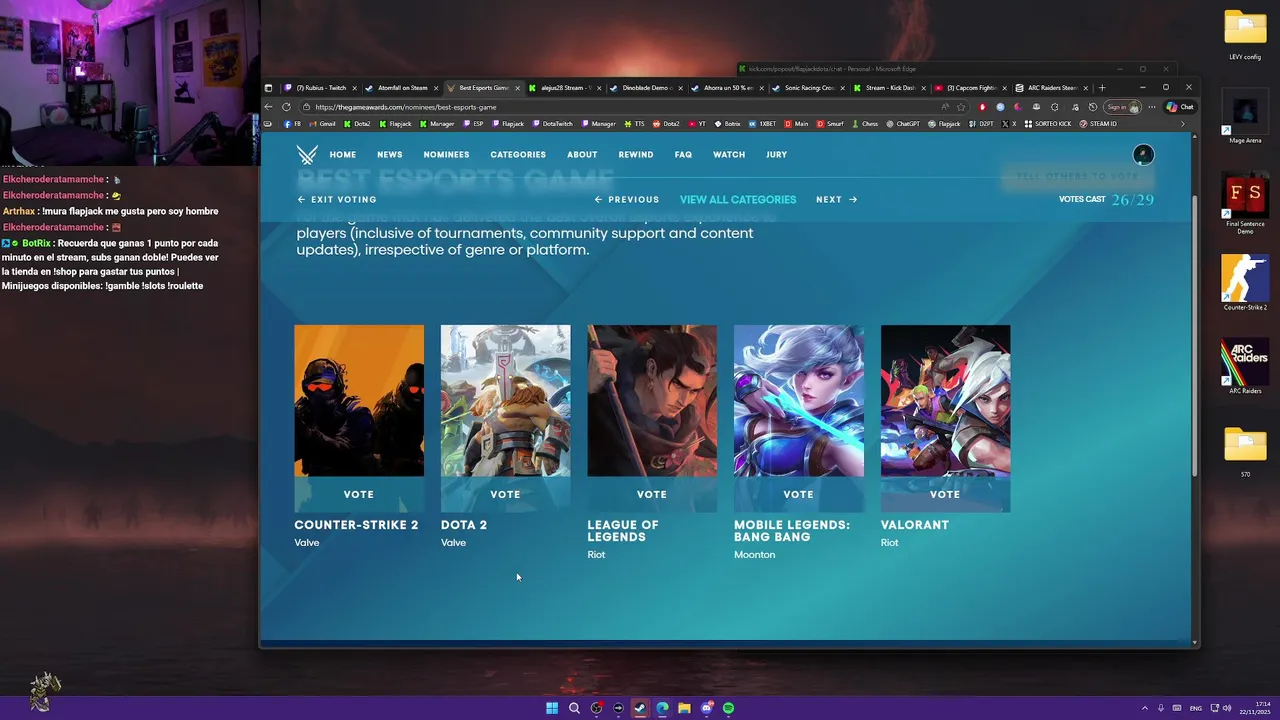Vote for Valorant
Viewport: 1280px width, 720px height.
(945, 494)
